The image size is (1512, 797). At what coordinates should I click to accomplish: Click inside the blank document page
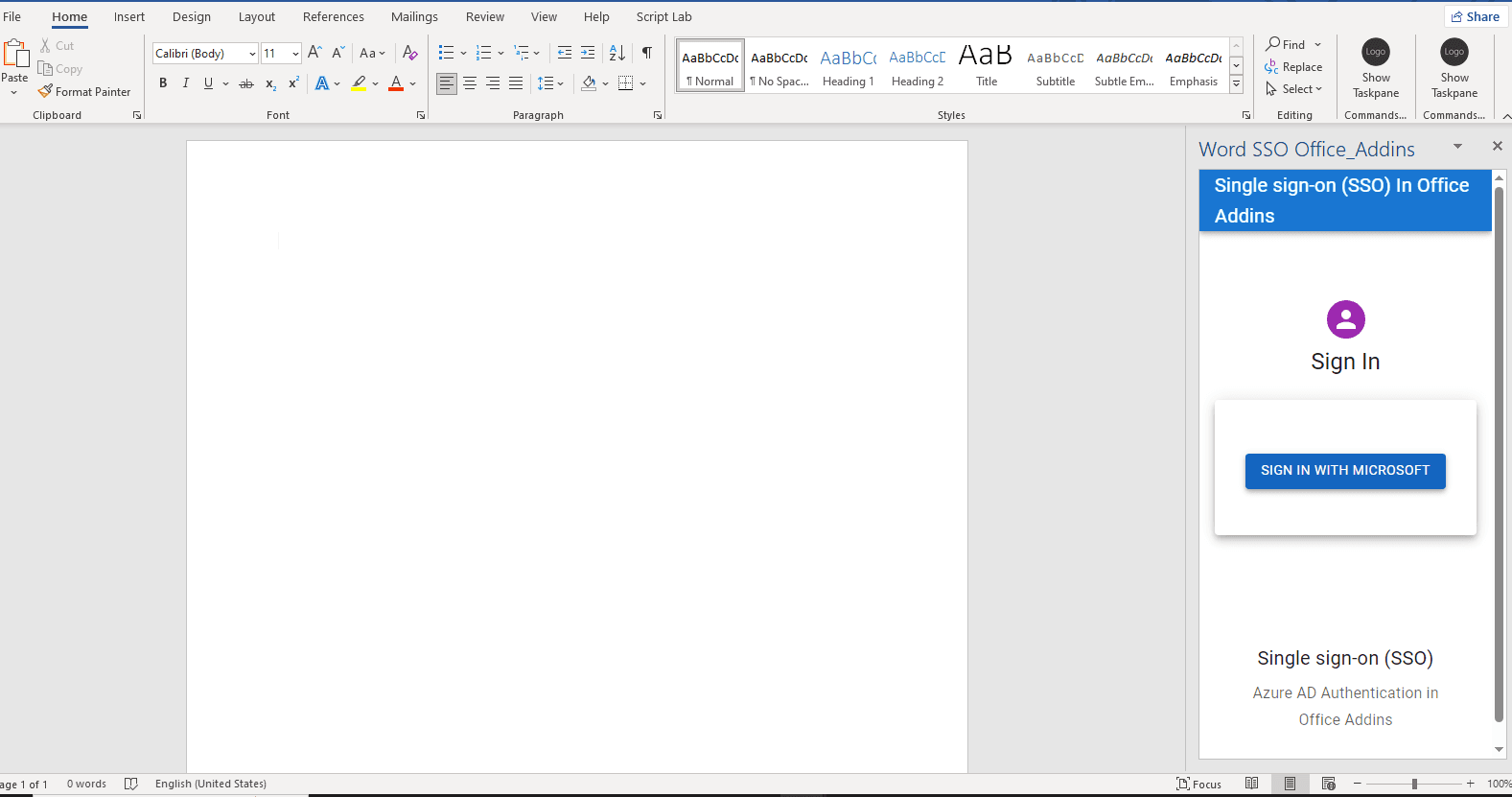click(576, 457)
